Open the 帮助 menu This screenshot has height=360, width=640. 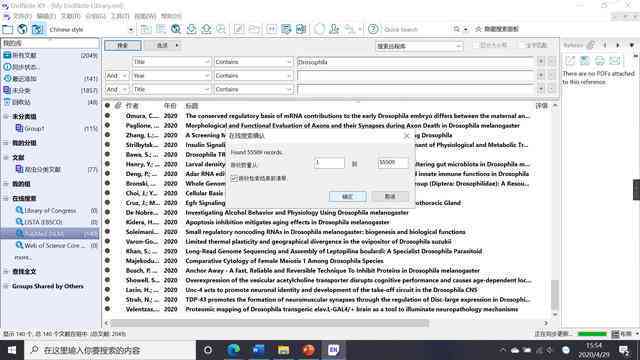[171, 16]
